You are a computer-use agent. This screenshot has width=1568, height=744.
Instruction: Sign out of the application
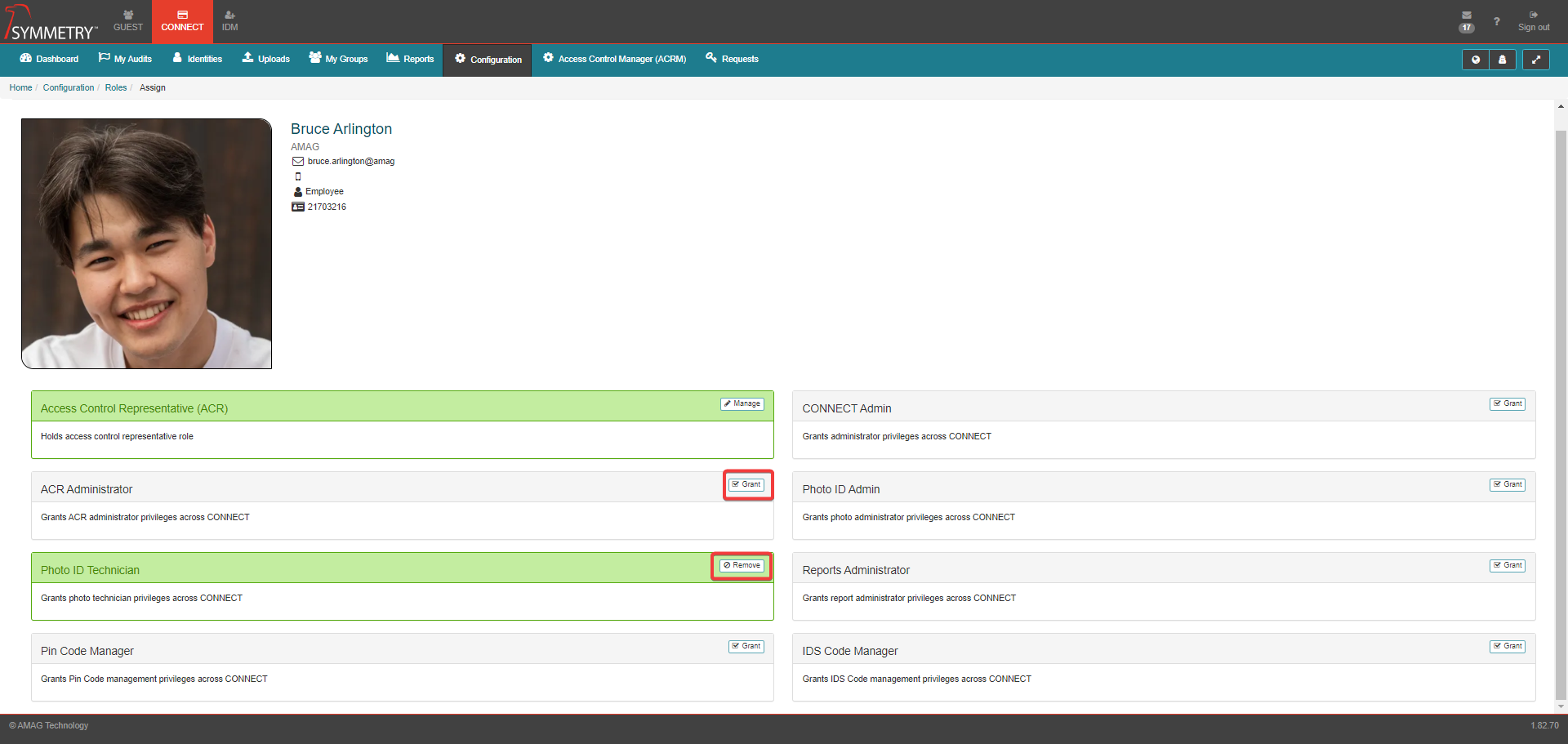click(x=1534, y=21)
